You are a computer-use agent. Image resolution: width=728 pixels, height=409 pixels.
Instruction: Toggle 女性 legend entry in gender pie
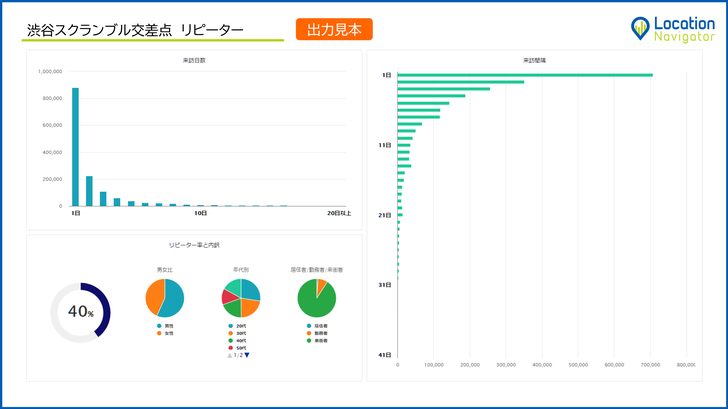coord(165,333)
